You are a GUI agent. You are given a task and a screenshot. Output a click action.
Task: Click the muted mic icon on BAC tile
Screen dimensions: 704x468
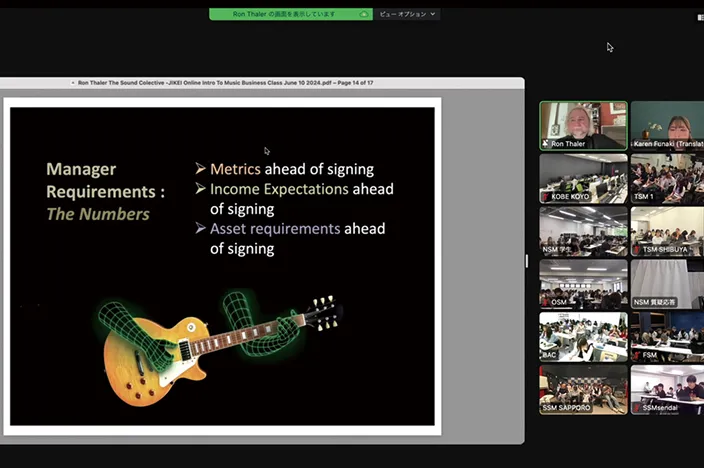[x=546, y=355]
